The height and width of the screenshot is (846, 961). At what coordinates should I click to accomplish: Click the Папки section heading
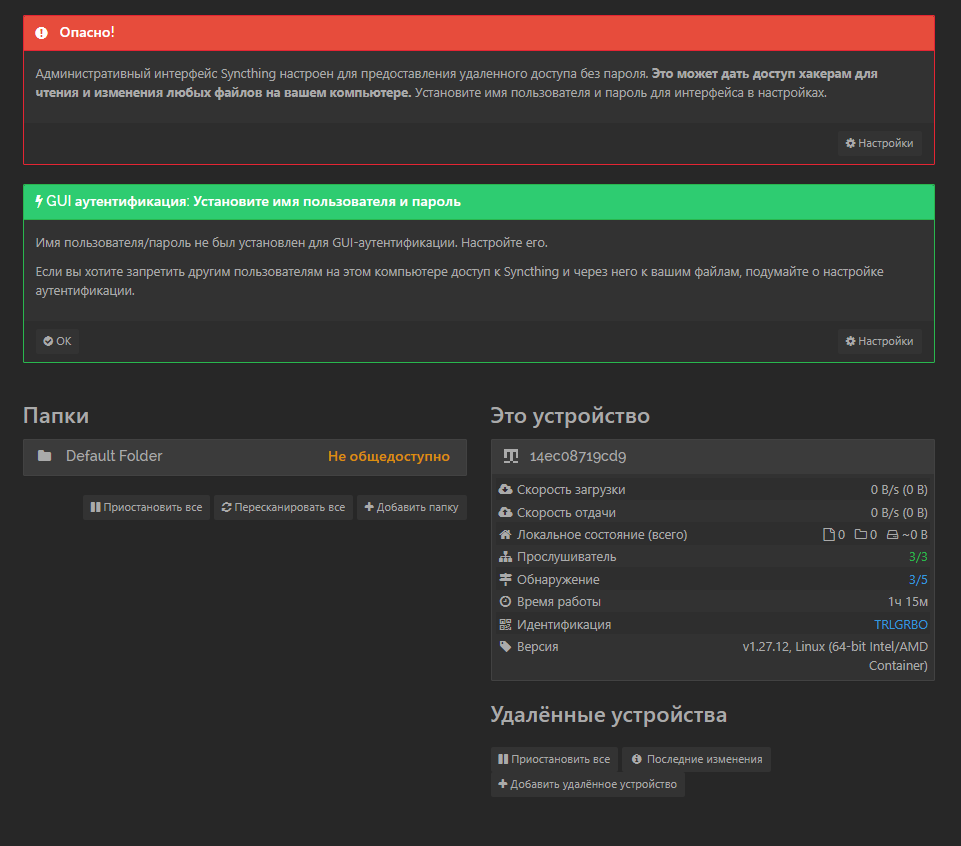point(56,416)
